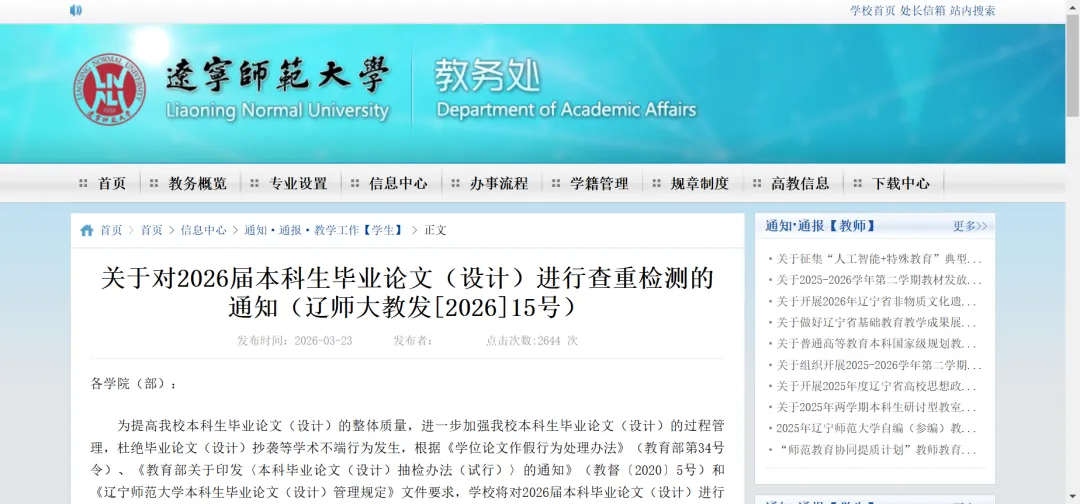Open the 处长信箱 link
The height and width of the screenshot is (504, 1080).
tap(923, 10)
